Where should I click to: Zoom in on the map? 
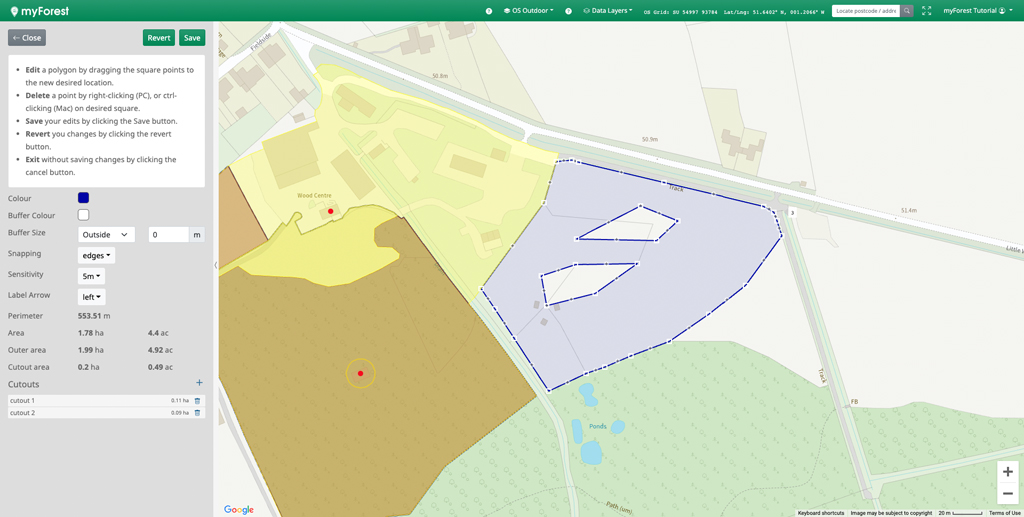(x=1007, y=472)
